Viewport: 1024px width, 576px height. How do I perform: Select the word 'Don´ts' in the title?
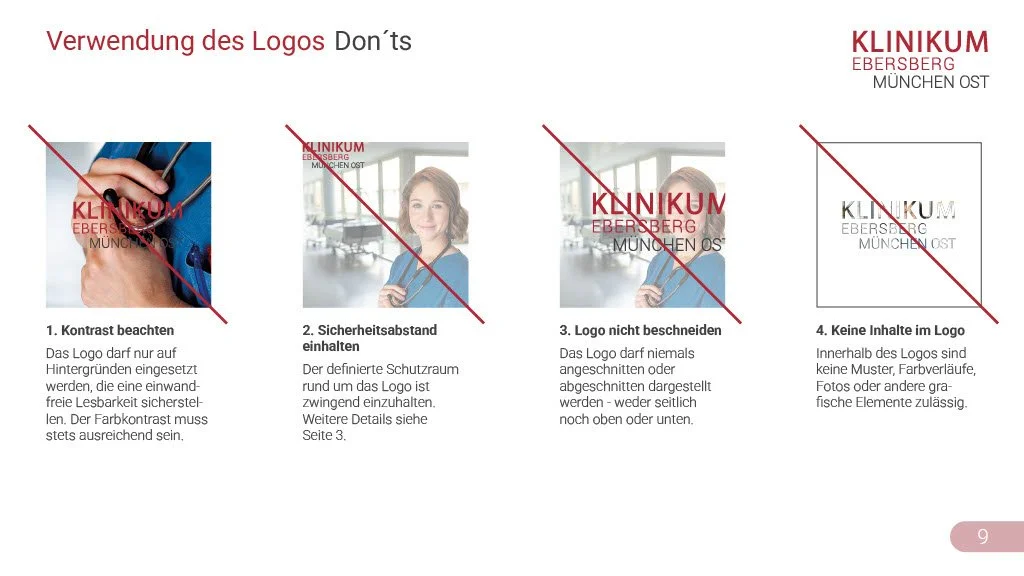(373, 41)
